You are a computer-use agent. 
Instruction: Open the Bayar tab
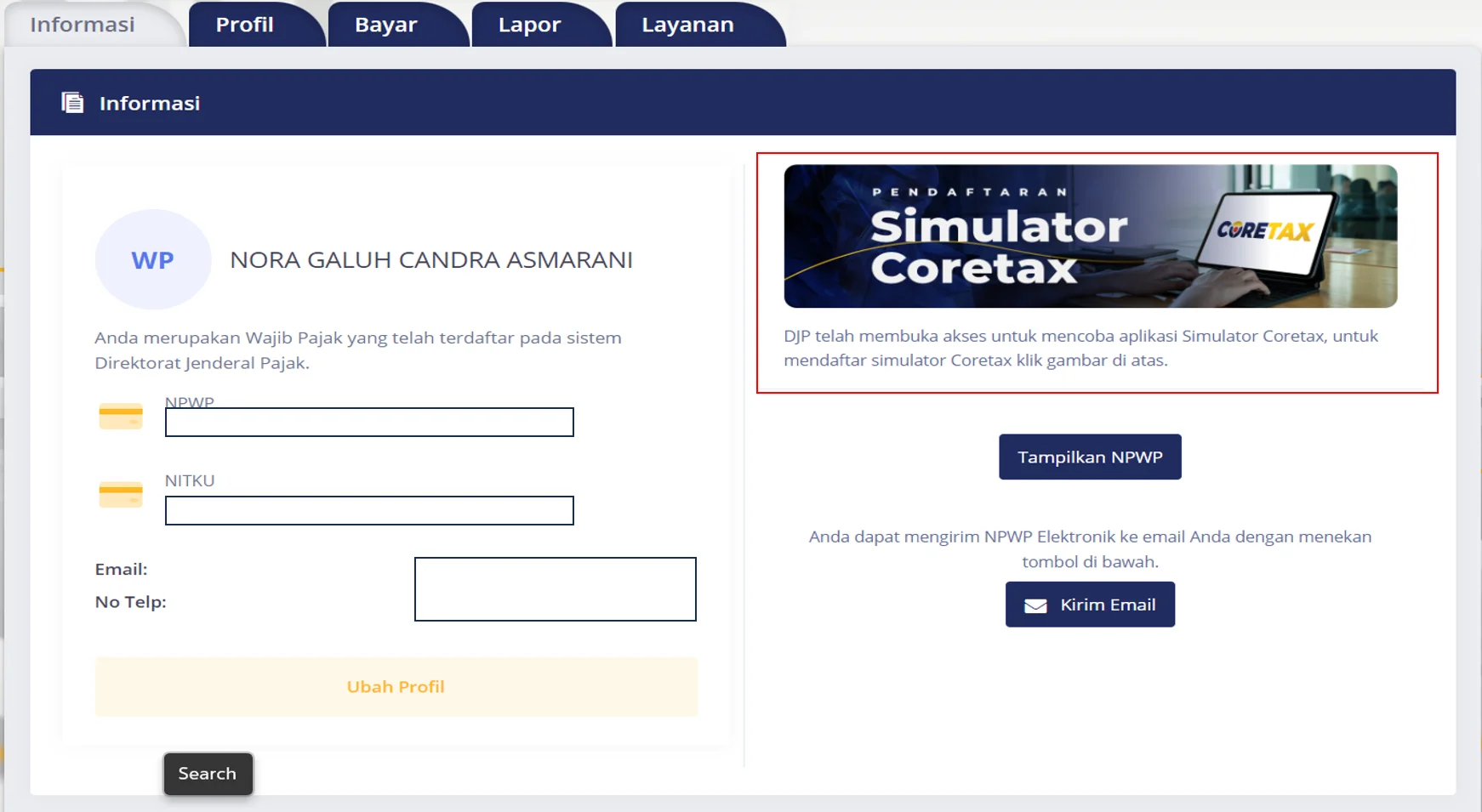pyautogui.click(x=398, y=25)
